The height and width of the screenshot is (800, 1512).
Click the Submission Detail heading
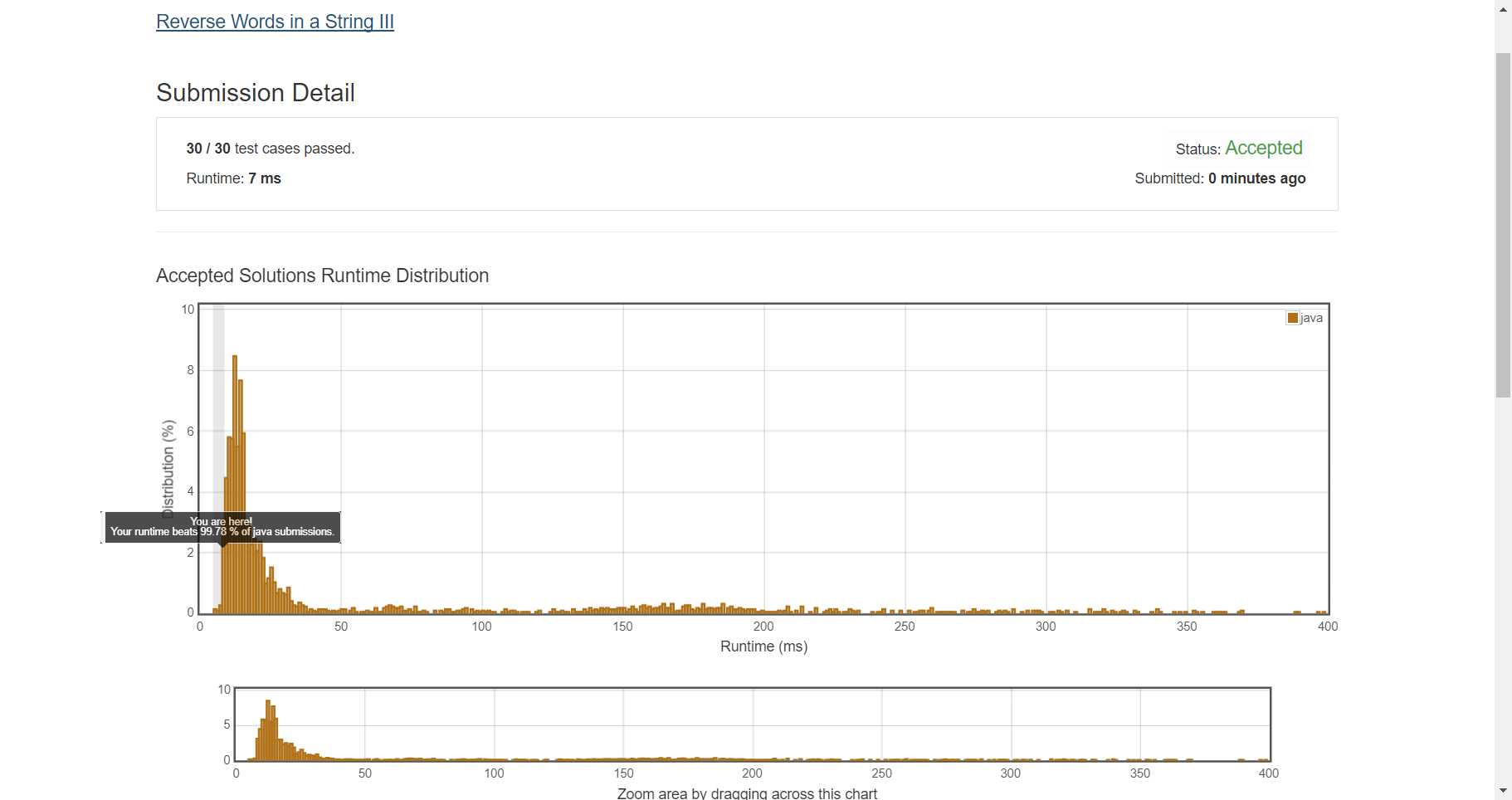256,93
